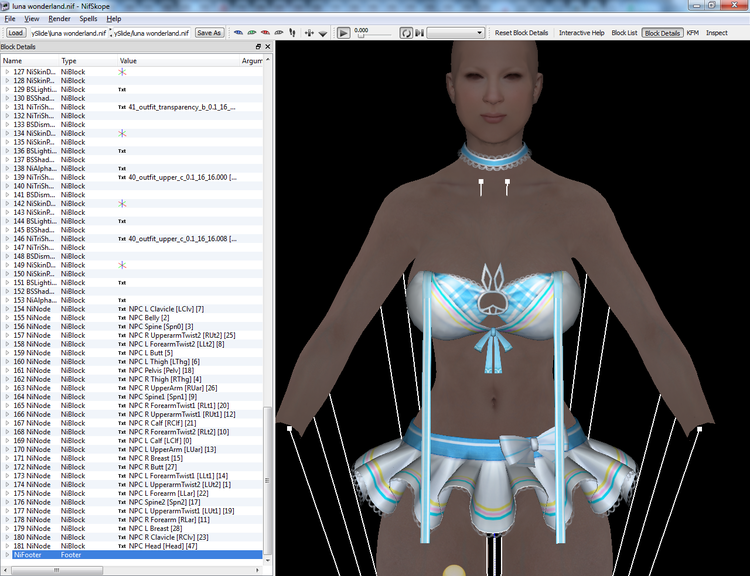The height and width of the screenshot is (576, 750).
Task: Expand row 161 NiNode Pelvis
Action: (x=7, y=370)
